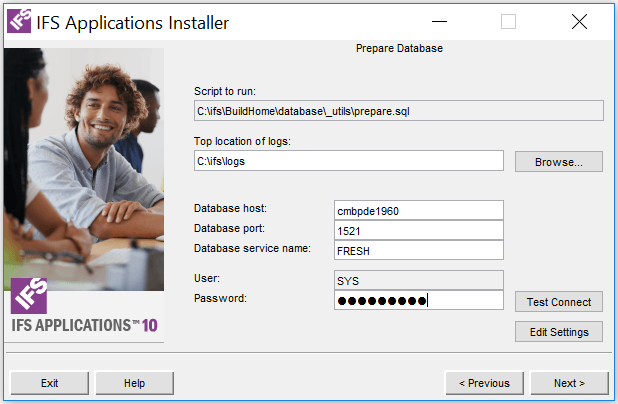This screenshot has width=618, height=404.
Task: Click the IFS logo in title bar
Action: pos(18,22)
